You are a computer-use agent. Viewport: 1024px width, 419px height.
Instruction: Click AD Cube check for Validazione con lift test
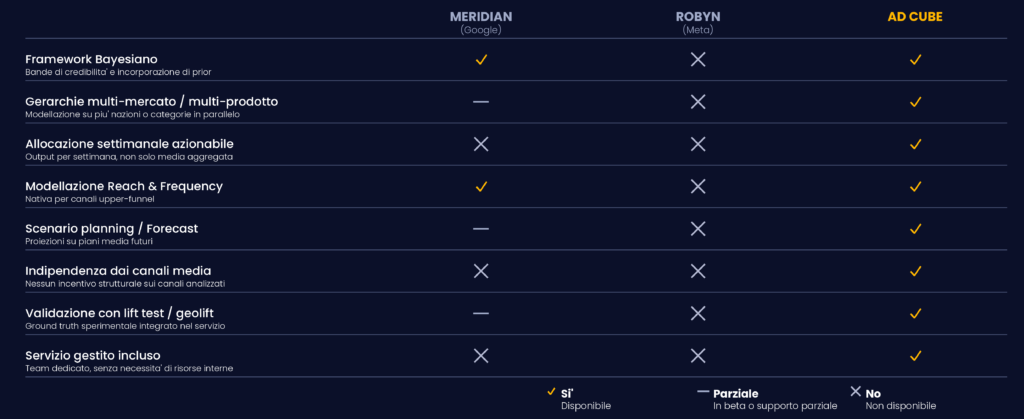point(916,313)
